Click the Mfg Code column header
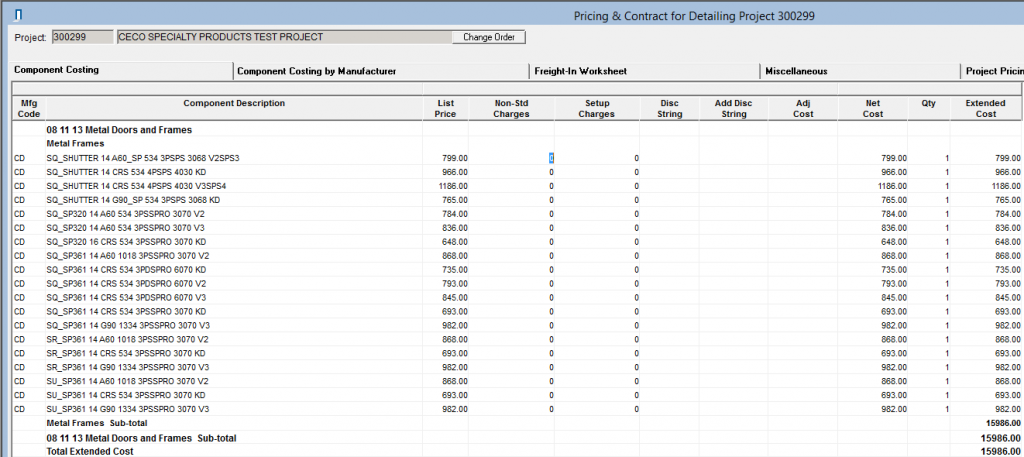The width and height of the screenshot is (1024, 457). click(x=27, y=109)
